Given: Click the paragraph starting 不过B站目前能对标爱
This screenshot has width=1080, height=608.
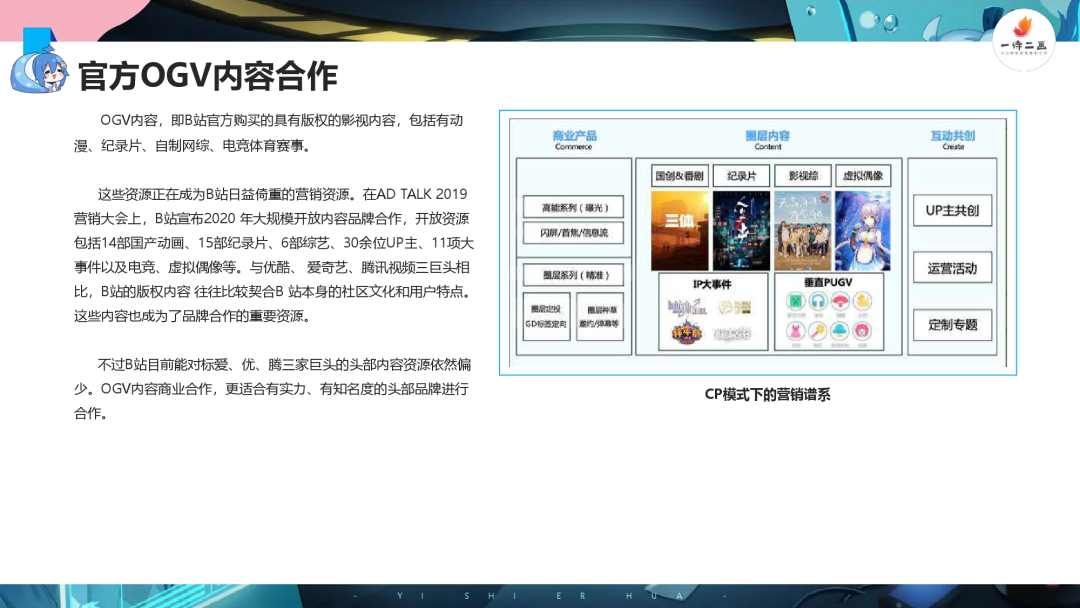Looking at the screenshot, I should pos(273,389).
